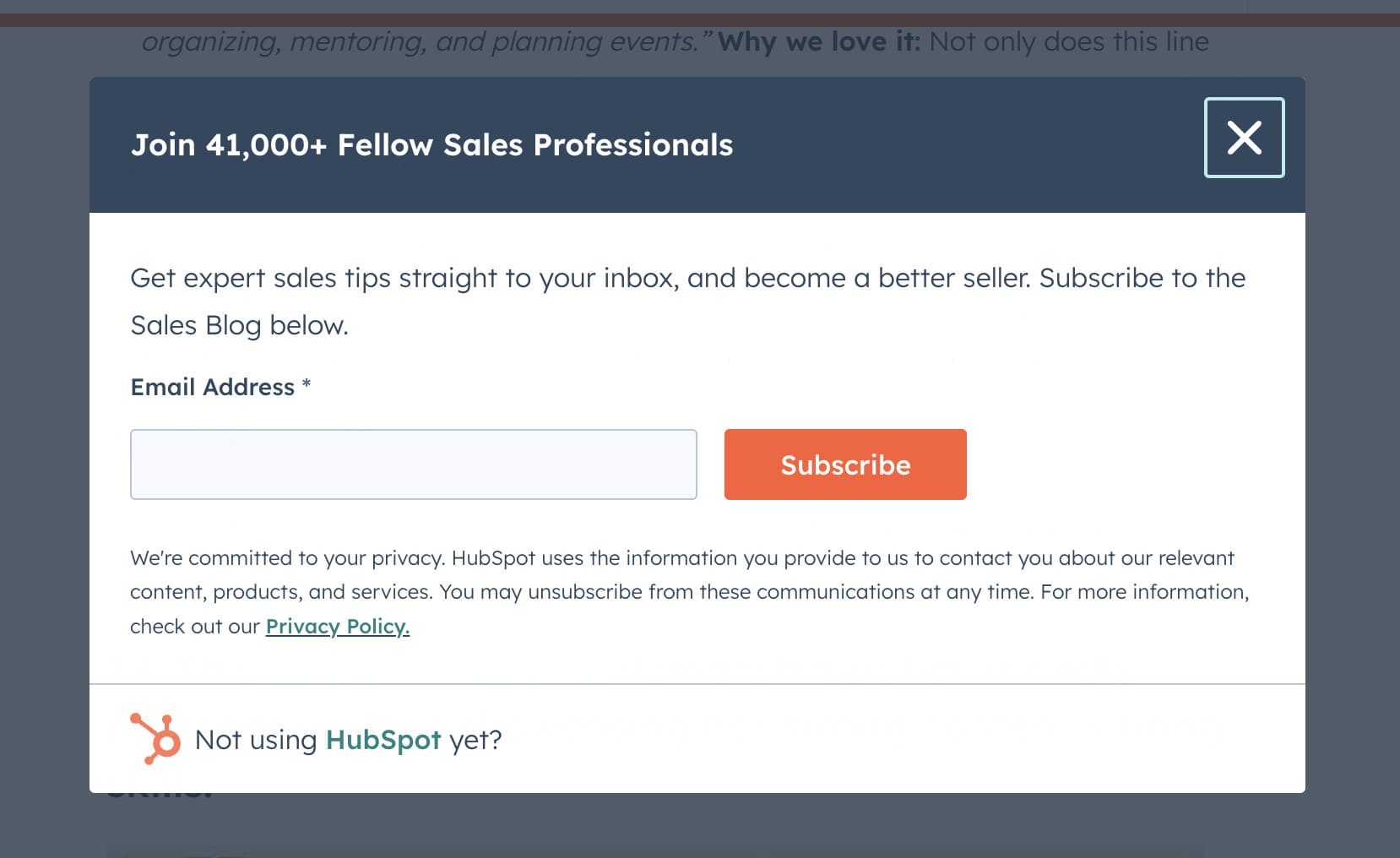Click the 'Join 41,000+ Fellow Sales Professionals' heading
The height and width of the screenshot is (858, 1400).
(x=431, y=145)
